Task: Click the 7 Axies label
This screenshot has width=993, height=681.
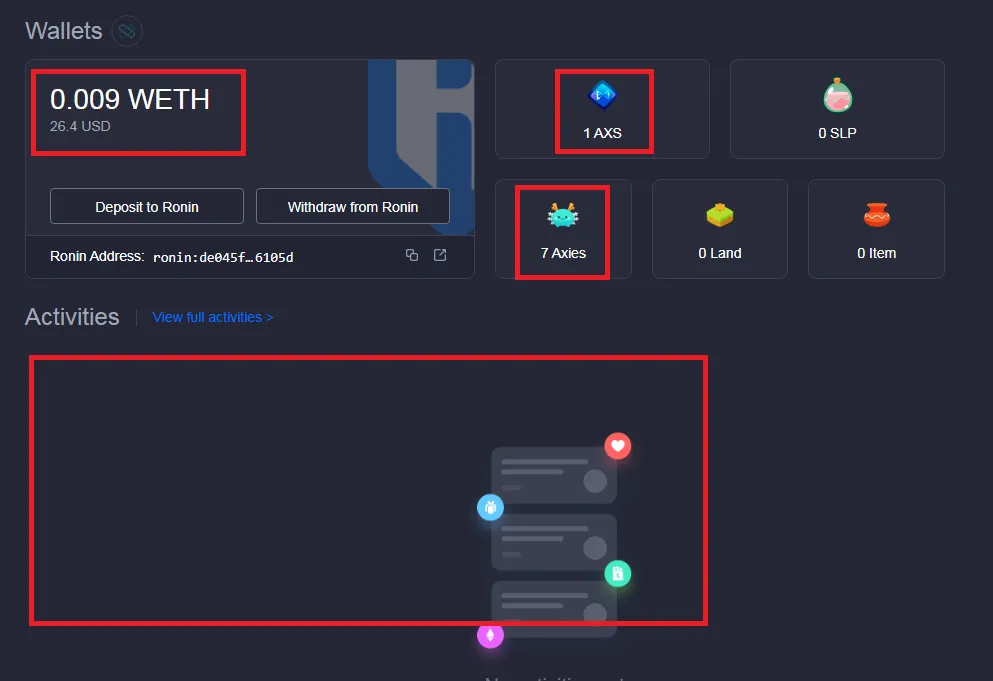Action: [x=563, y=253]
